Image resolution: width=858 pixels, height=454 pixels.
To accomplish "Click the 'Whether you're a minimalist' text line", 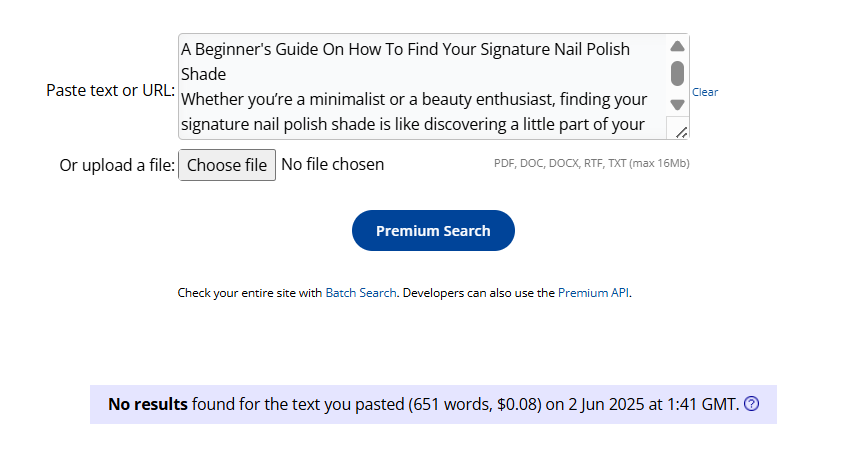I will pyautogui.click(x=414, y=99).
